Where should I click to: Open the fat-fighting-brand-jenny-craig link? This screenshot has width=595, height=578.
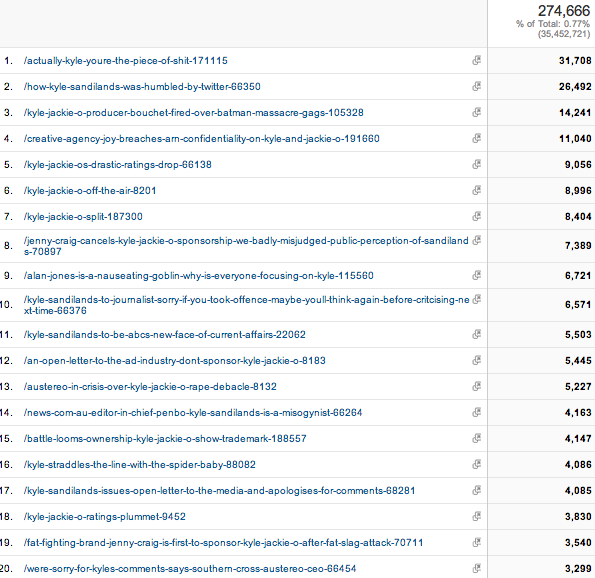[224, 543]
